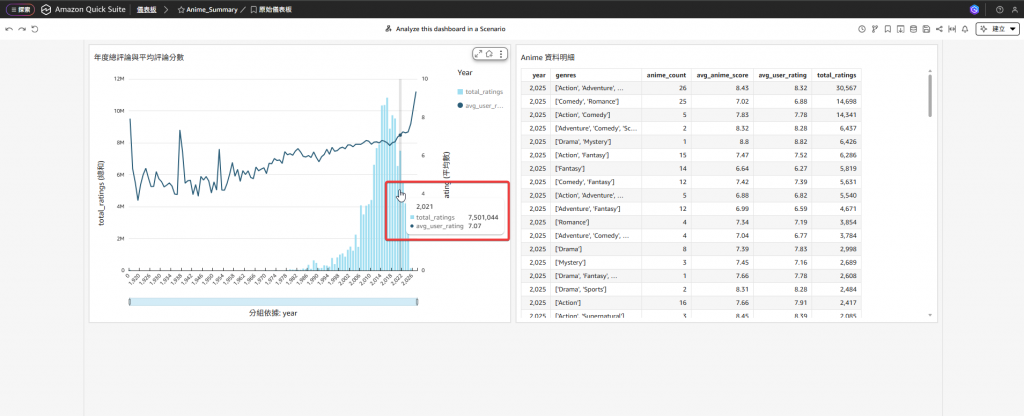Reset the dashboard with the revert icon
This screenshot has width=1024, height=416.
(x=34, y=29)
